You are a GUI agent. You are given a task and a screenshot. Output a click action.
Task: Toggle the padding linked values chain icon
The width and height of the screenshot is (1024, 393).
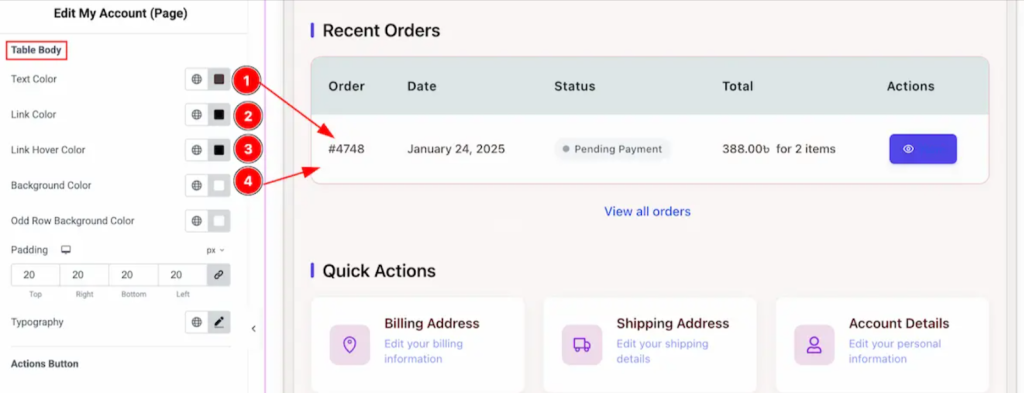[x=219, y=275]
